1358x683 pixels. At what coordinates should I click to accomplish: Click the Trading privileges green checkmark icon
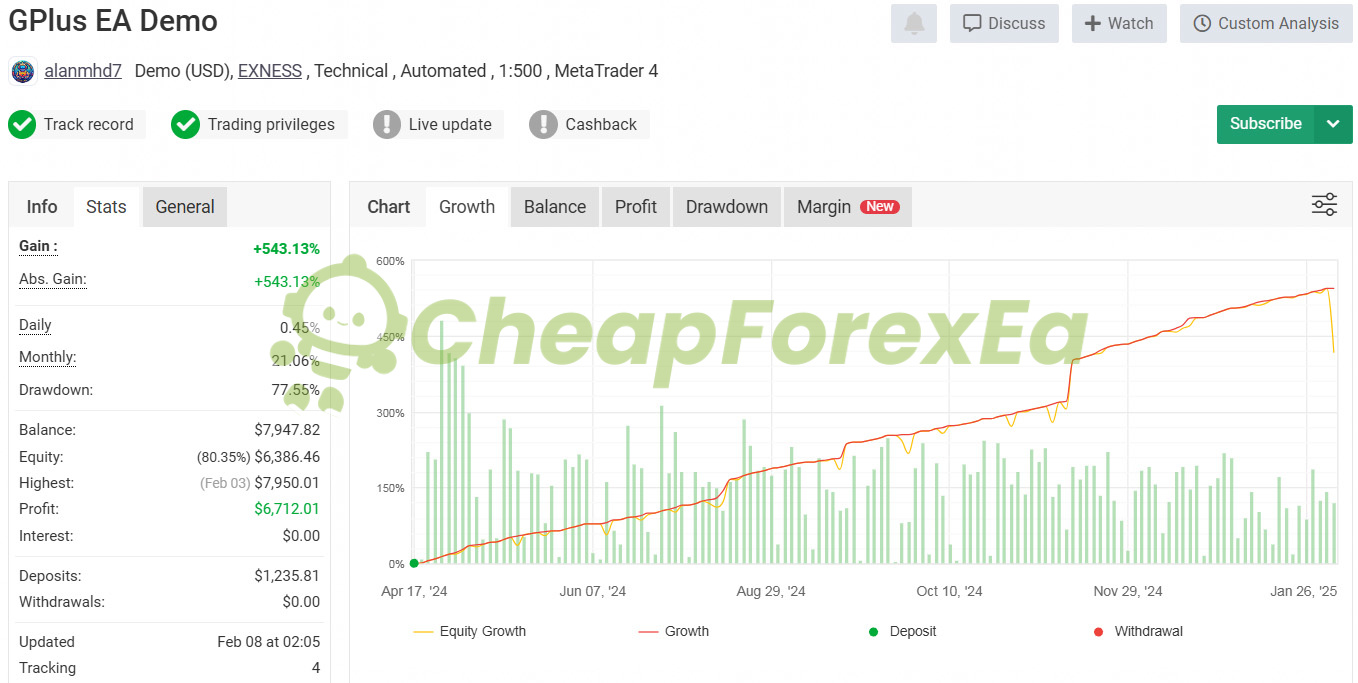(x=186, y=125)
